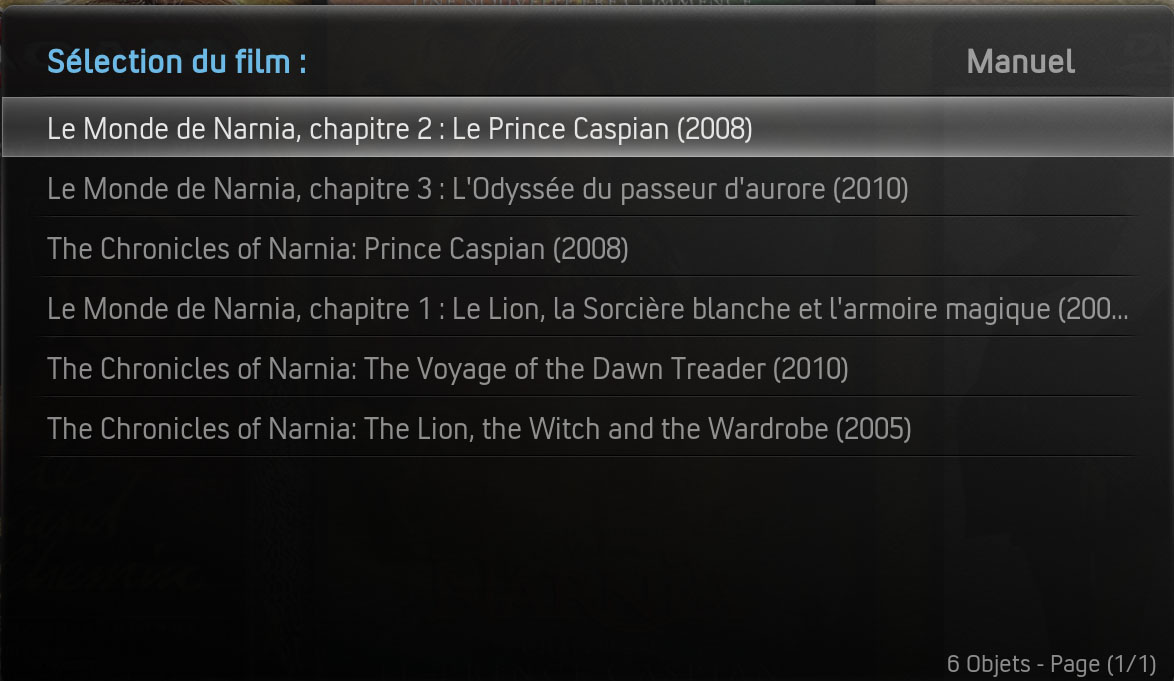Select Le Prince Caspian (2008) chapitre 2
Screen dimensions: 1174x681
[x=400, y=129]
